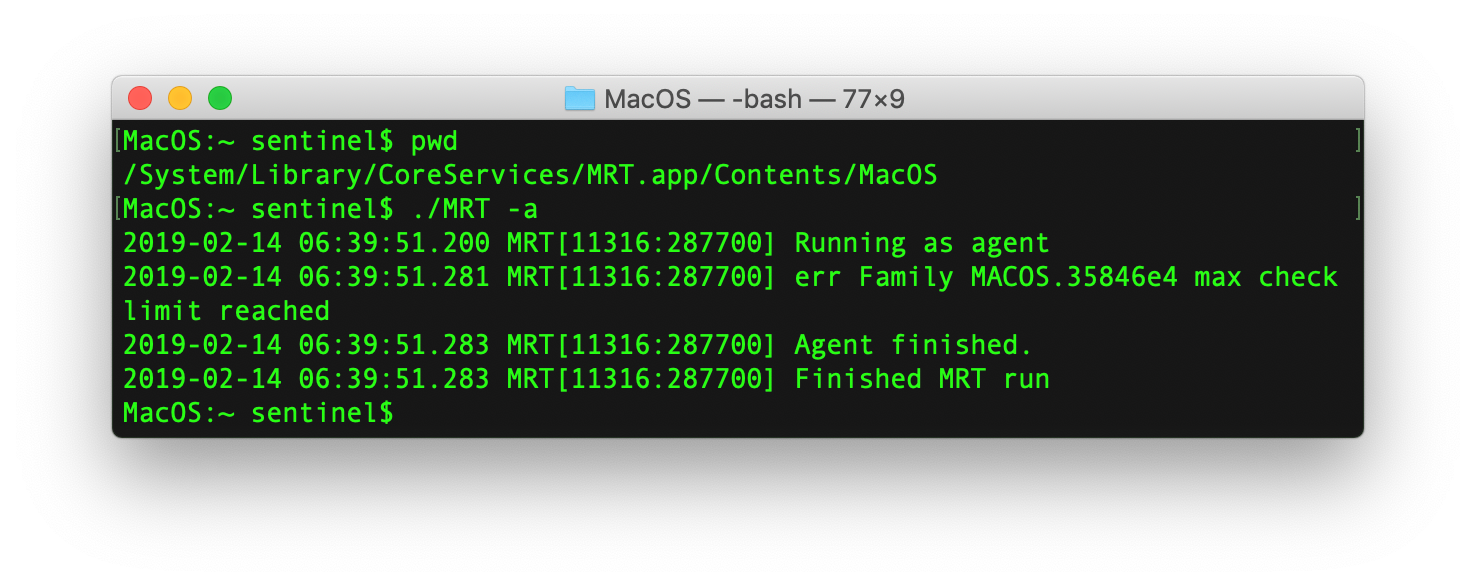
Task: Click the folder proxy icon in title bar
Action: [579, 98]
